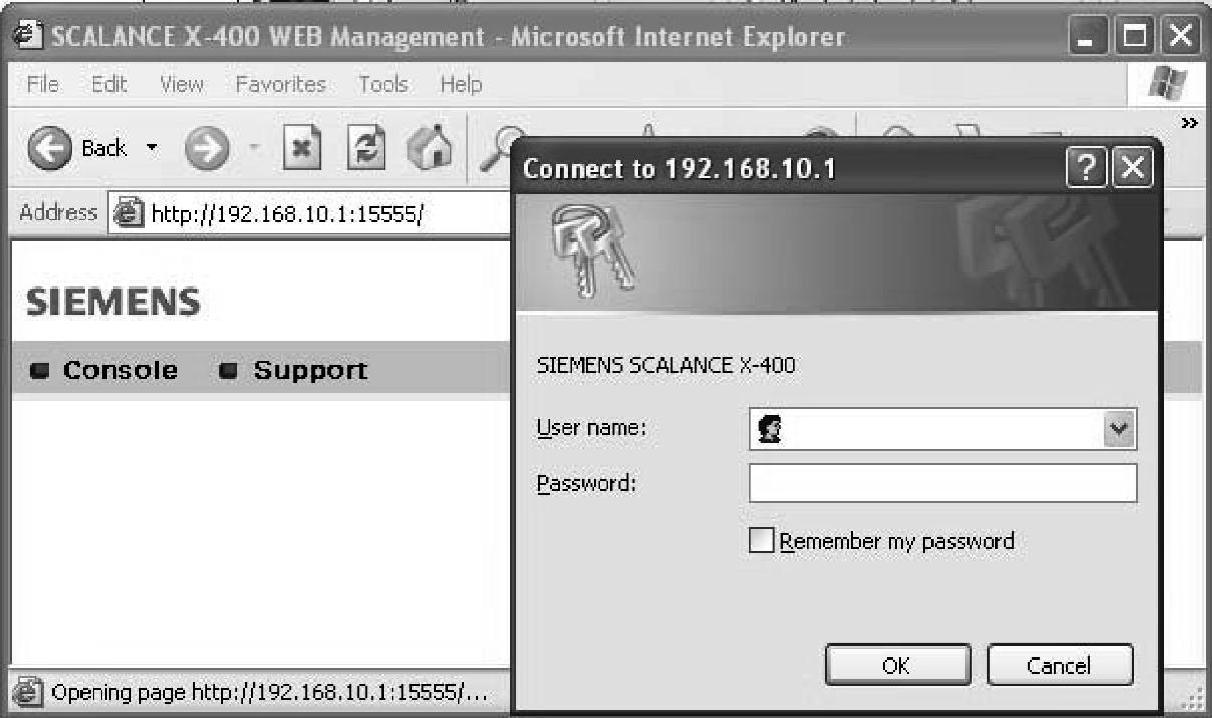Go to the Home page
The width and height of the screenshot is (1212, 718).
(x=430, y=149)
